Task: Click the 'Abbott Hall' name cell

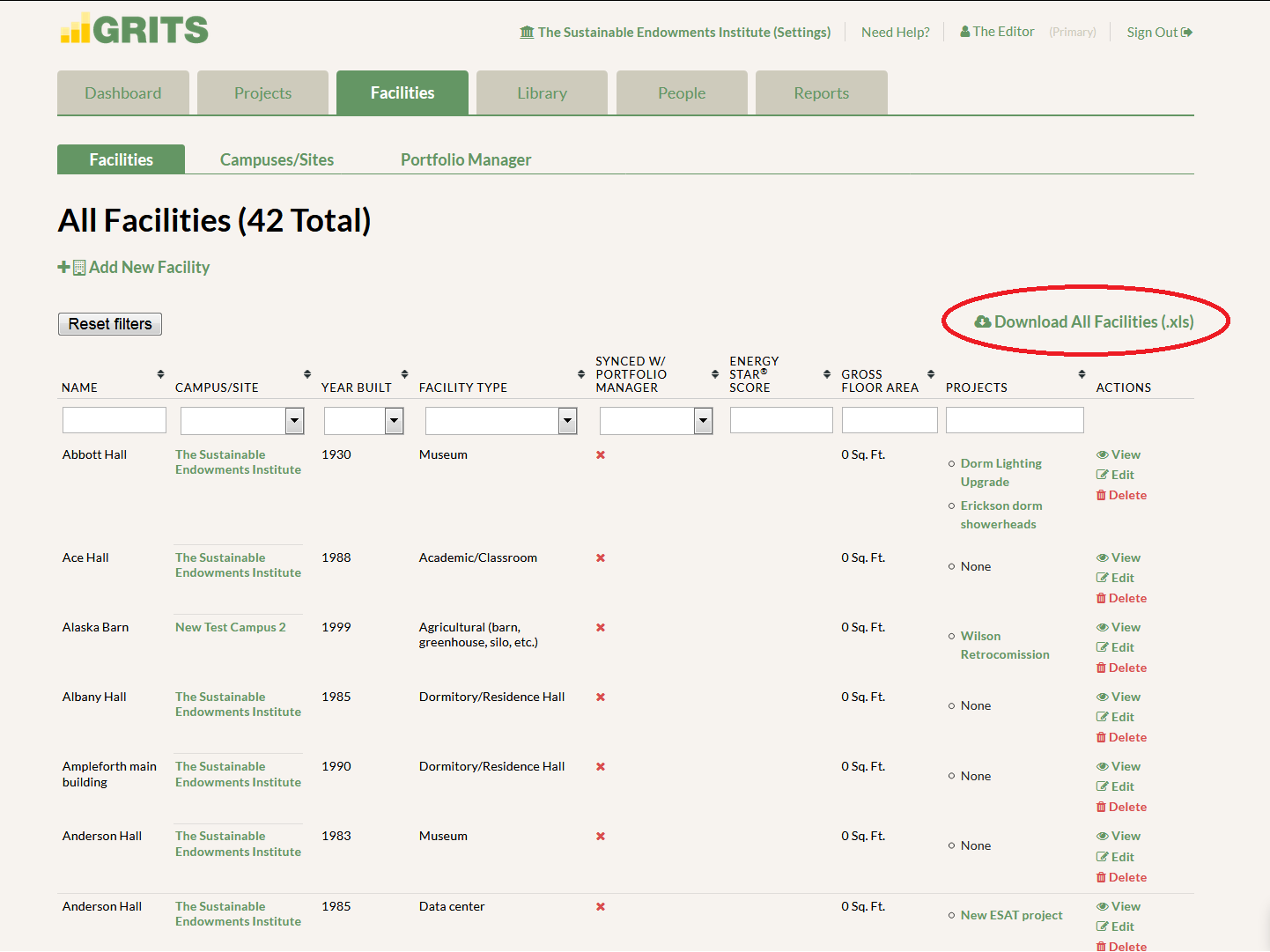Action: click(94, 454)
